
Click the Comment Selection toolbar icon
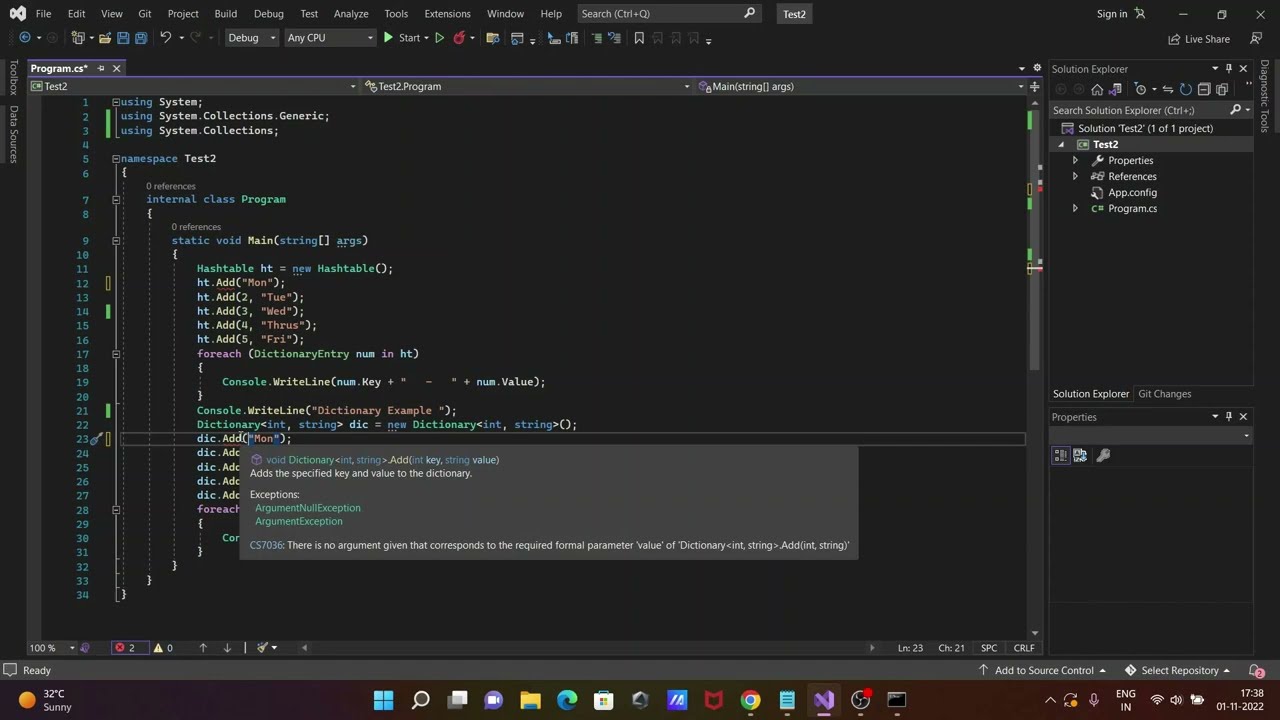pyautogui.click(x=597, y=38)
